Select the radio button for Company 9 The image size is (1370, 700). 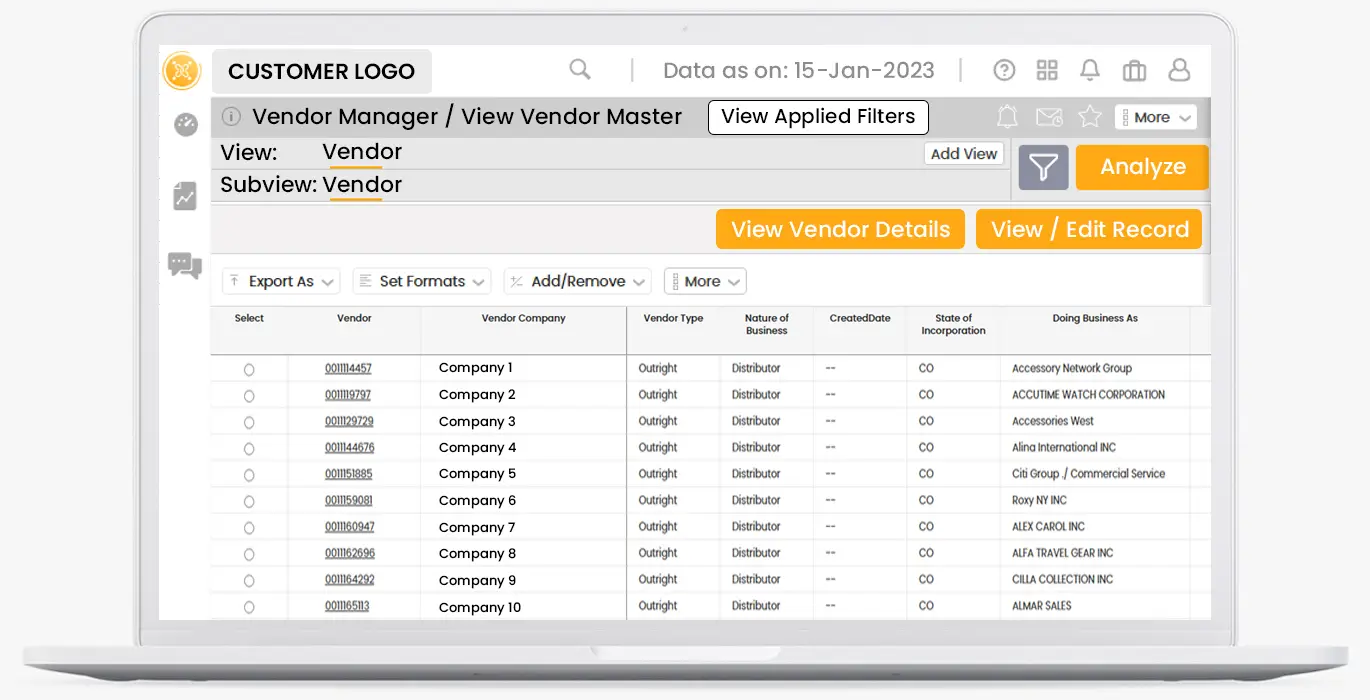[x=249, y=581]
